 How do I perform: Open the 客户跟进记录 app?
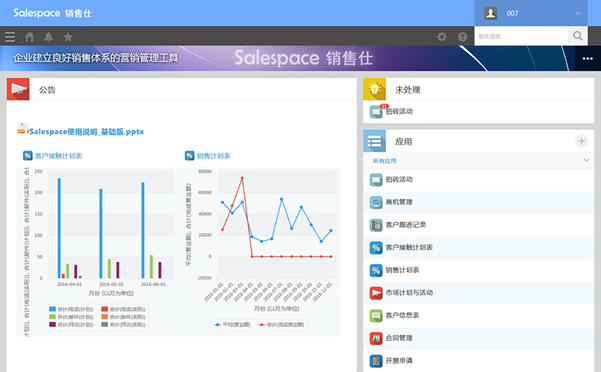point(478,225)
